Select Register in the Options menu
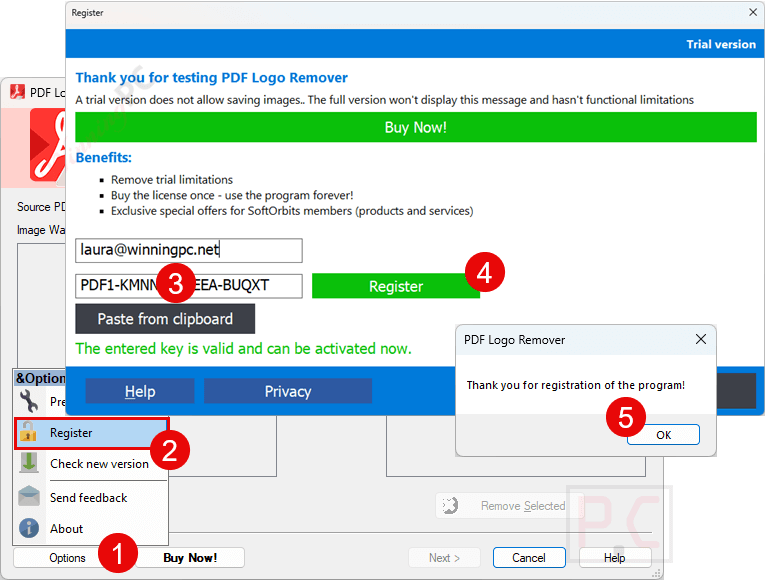Image resolution: width=767 pixels, height=580 pixels. point(91,433)
